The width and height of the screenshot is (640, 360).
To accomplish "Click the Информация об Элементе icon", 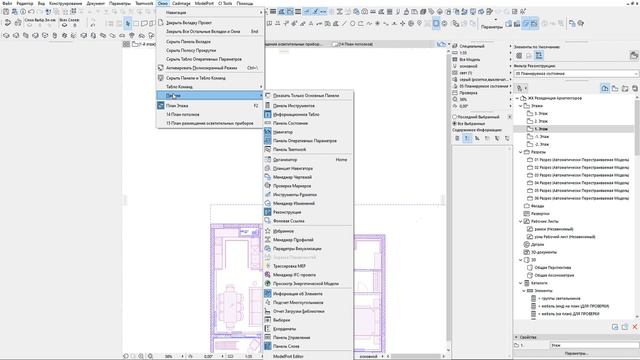I will tap(268, 293).
